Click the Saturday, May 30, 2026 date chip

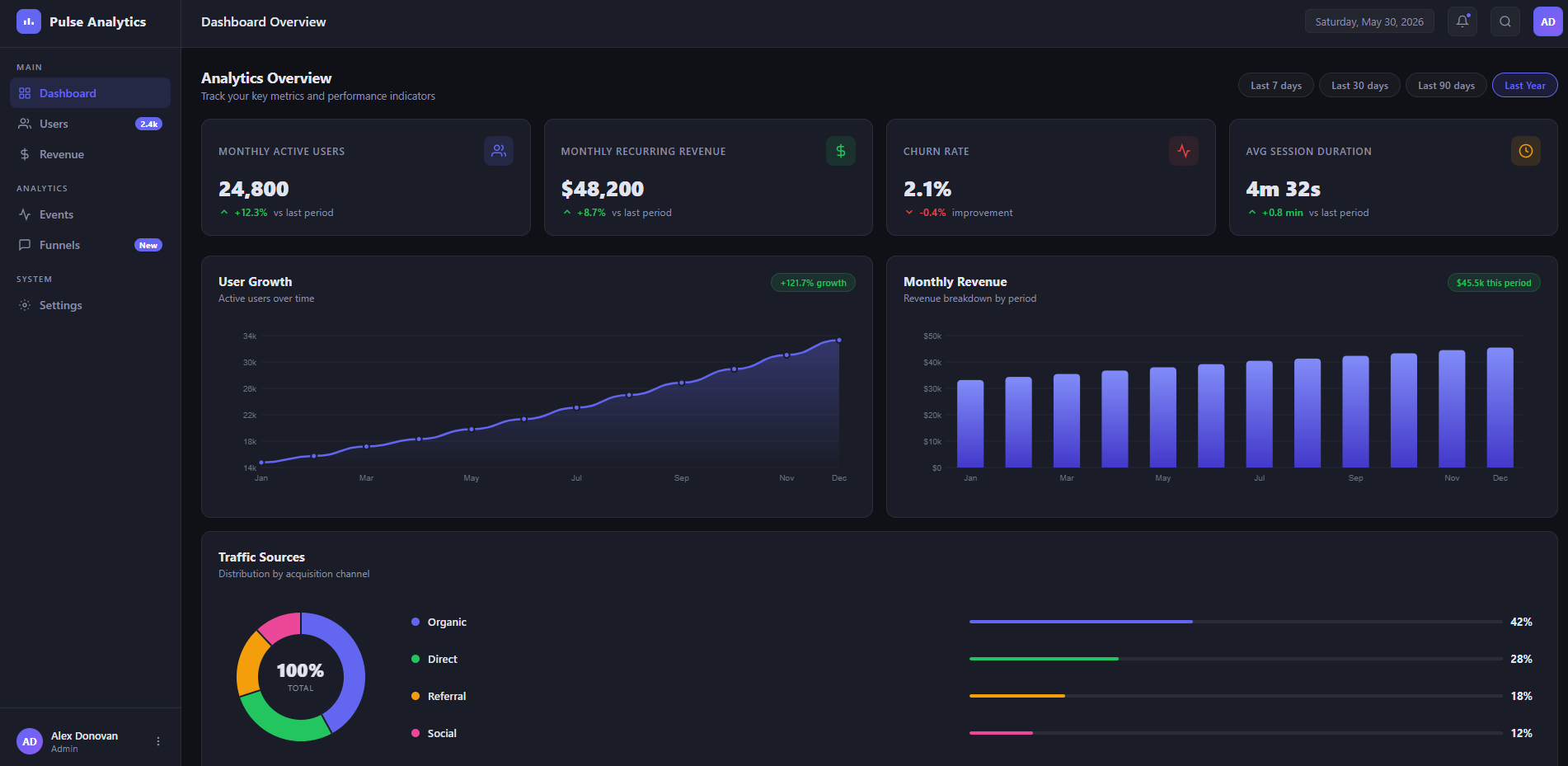tap(1369, 21)
